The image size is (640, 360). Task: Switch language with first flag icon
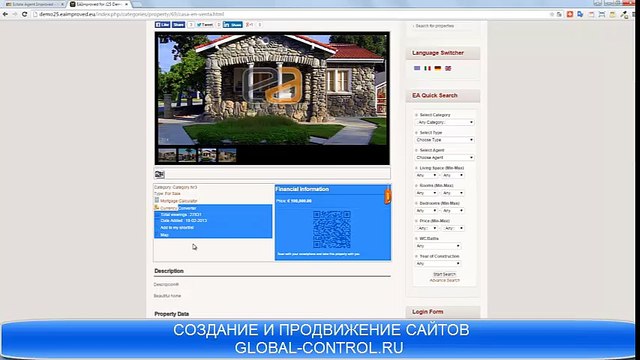(417, 68)
